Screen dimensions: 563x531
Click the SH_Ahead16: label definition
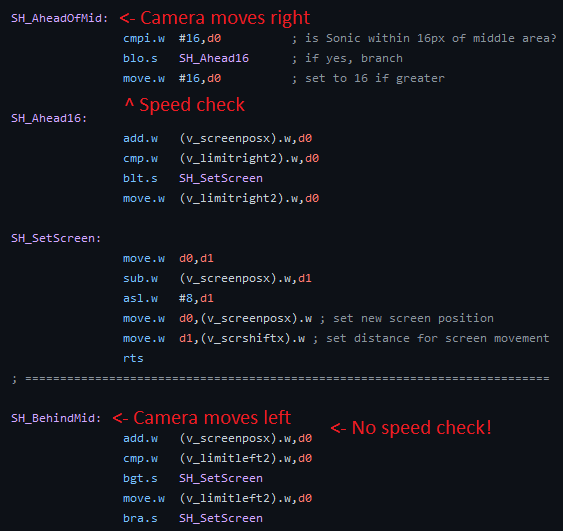click(49, 118)
